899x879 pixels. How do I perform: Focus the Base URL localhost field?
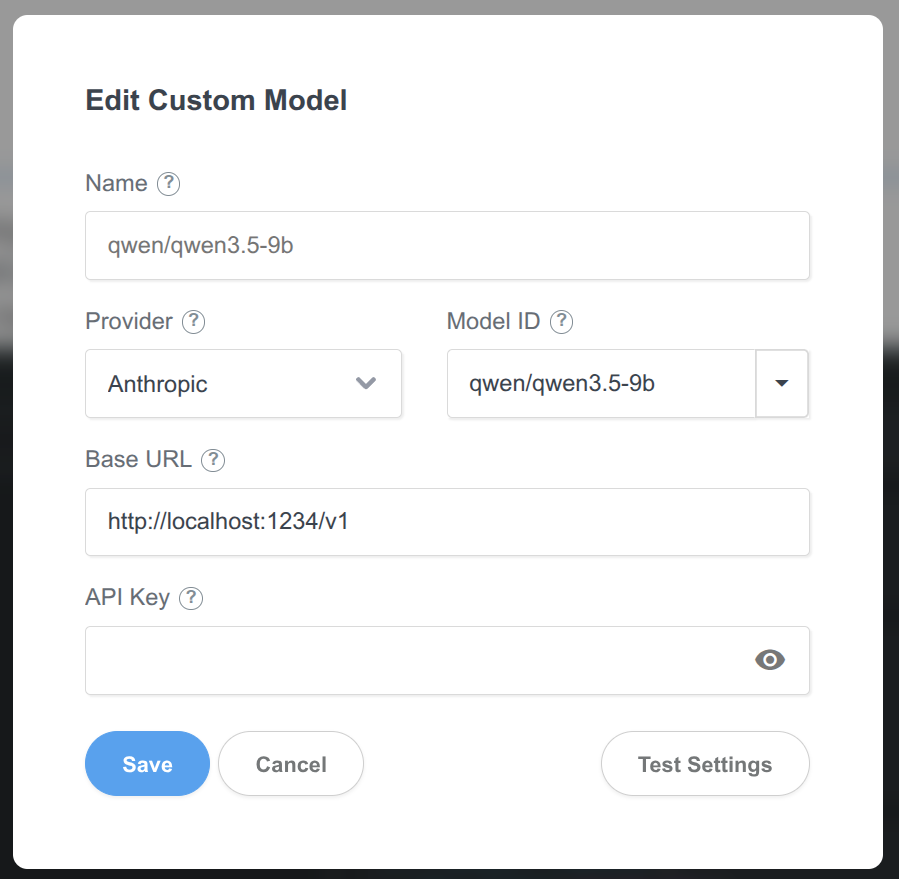coord(447,522)
